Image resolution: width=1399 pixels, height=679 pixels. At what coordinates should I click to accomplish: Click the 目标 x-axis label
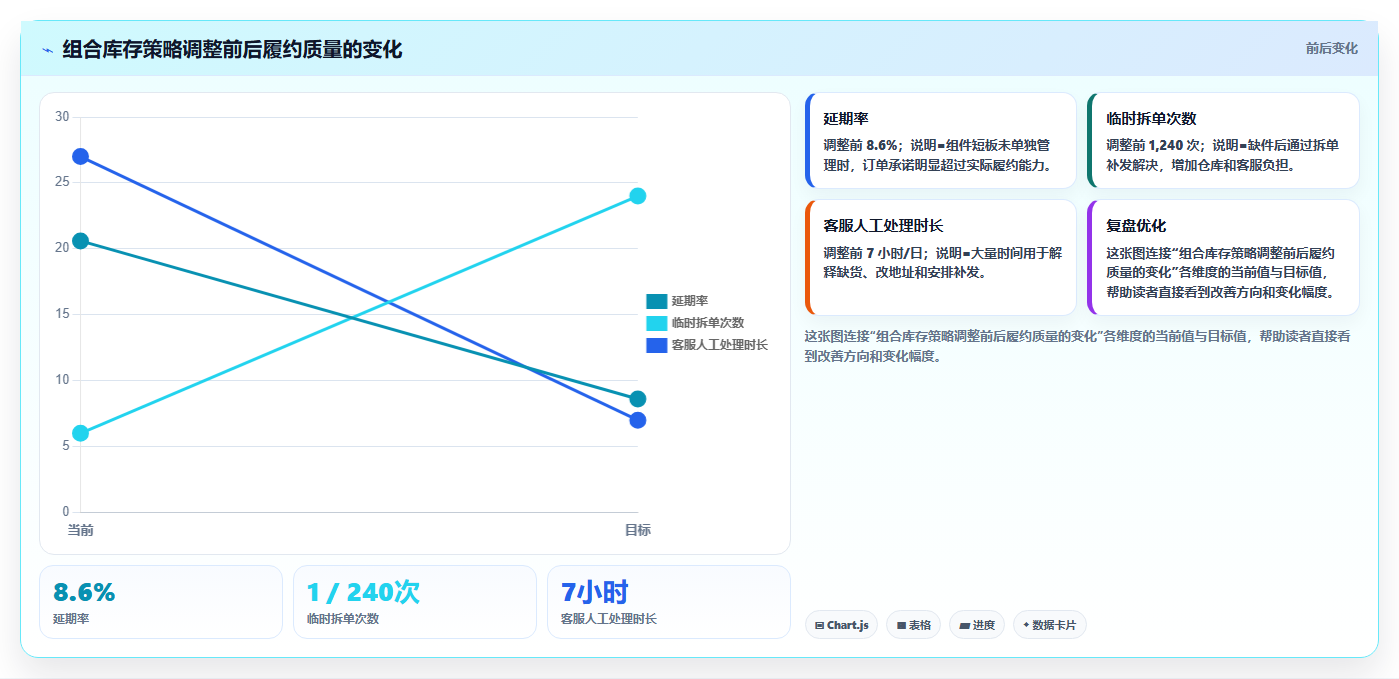(x=638, y=530)
